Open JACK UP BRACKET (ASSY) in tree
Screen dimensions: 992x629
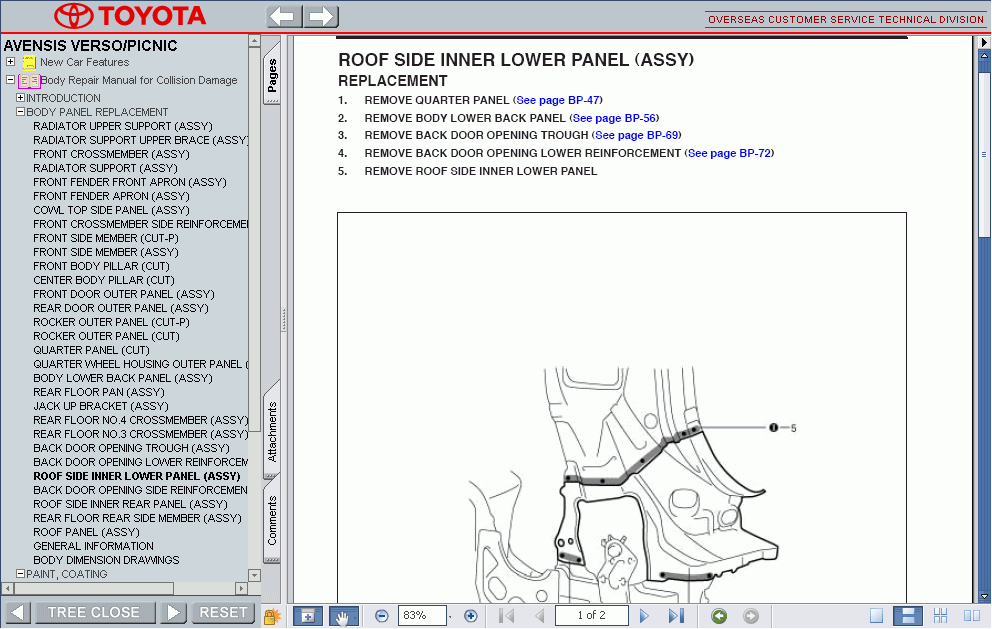click(101, 406)
